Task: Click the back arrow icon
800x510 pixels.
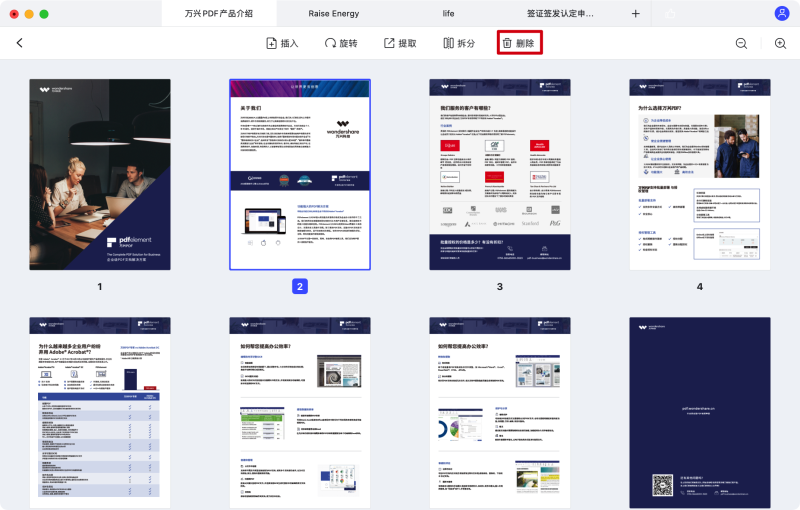Action: (19, 43)
